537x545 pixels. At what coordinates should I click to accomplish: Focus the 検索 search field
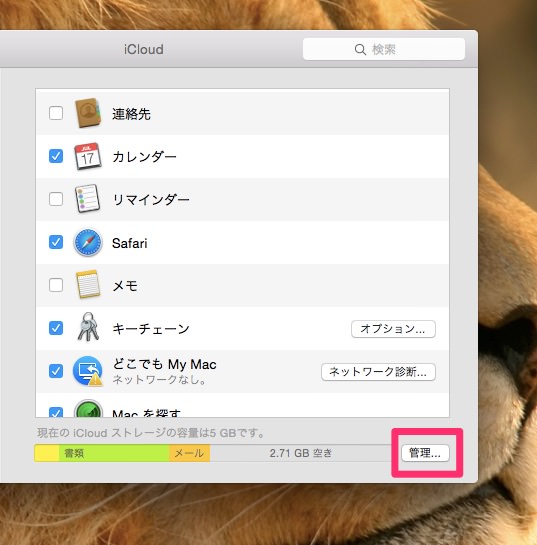384,49
